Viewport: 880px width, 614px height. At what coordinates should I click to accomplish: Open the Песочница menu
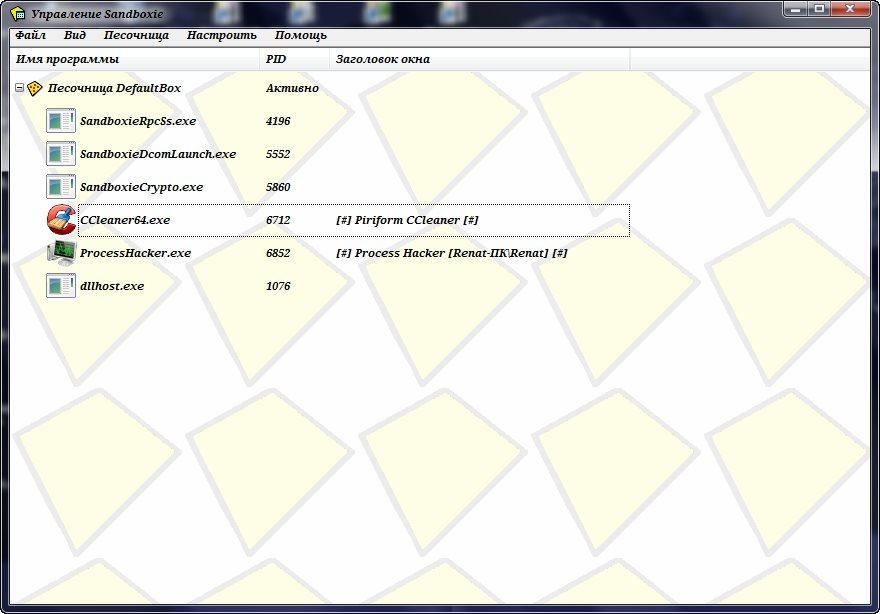point(136,35)
